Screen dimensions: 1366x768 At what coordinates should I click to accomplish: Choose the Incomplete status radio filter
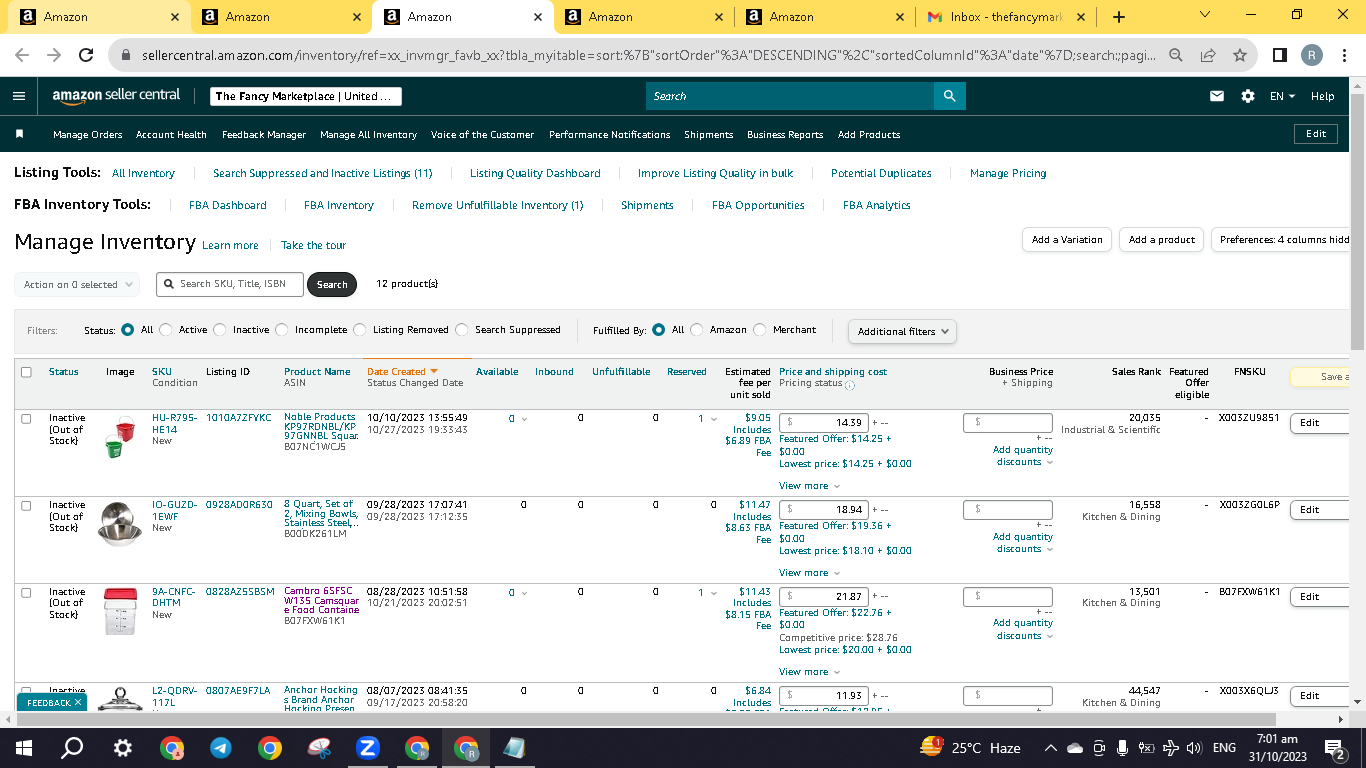(x=282, y=330)
